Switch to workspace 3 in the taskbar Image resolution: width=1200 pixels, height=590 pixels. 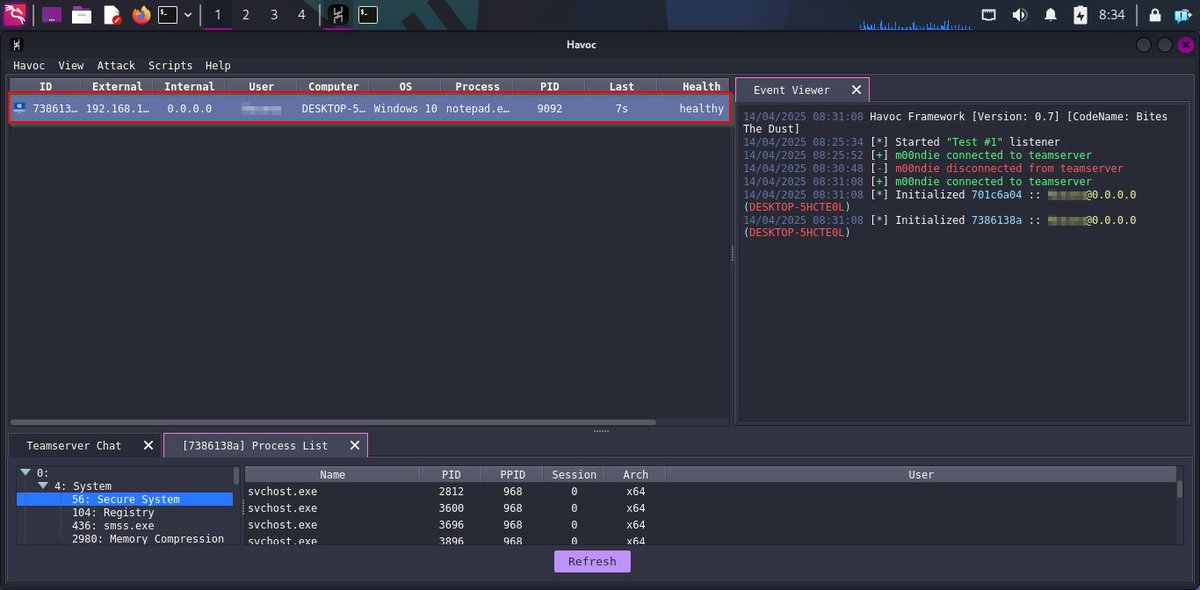pos(276,15)
